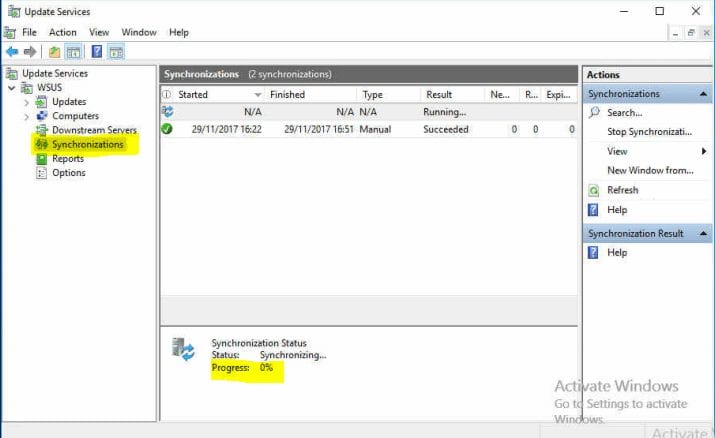Click the Help icon under Synchronizations actions
The width and height of the screenshot is (715, 438).
593,210
